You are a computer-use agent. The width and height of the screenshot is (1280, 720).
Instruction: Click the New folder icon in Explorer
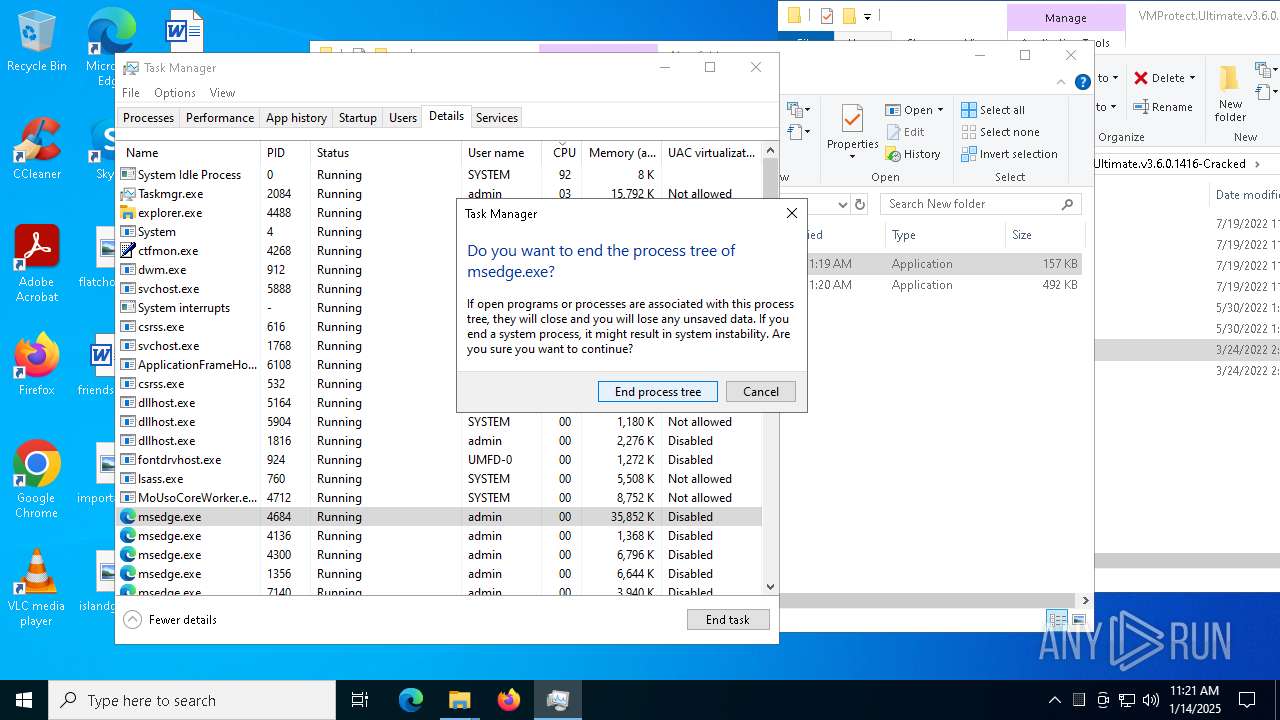(x=1230, y=78)
